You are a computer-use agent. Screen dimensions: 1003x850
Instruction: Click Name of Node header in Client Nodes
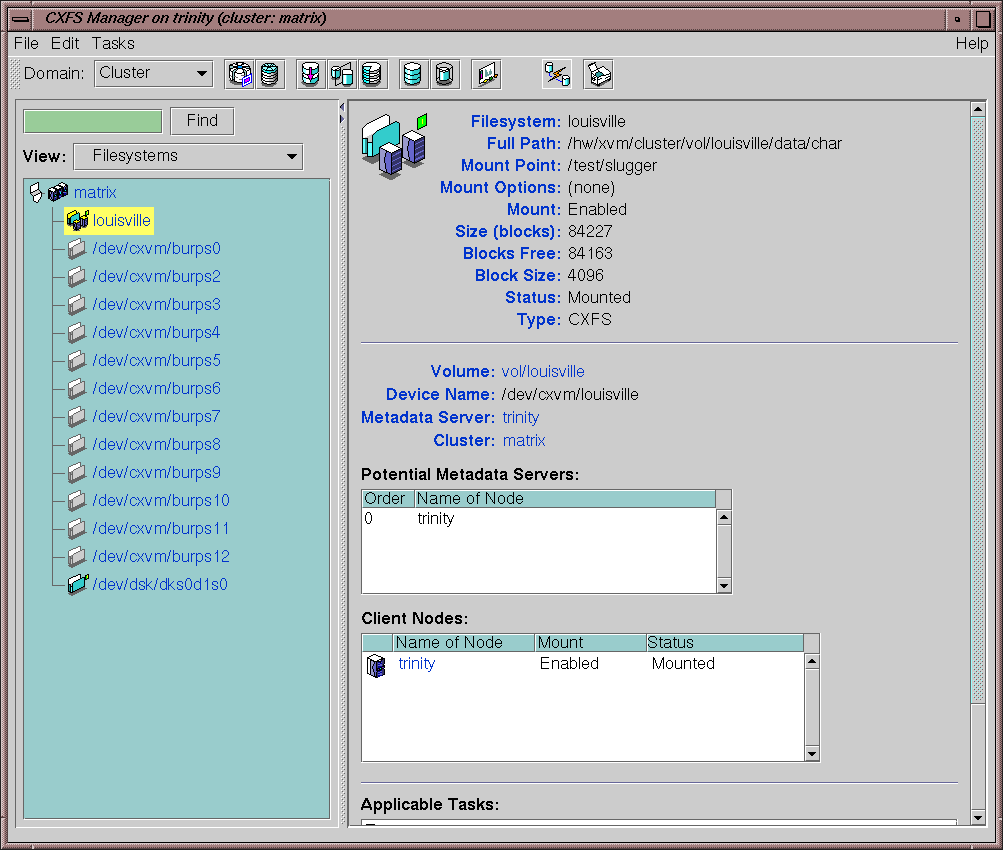tap(464, 642)
